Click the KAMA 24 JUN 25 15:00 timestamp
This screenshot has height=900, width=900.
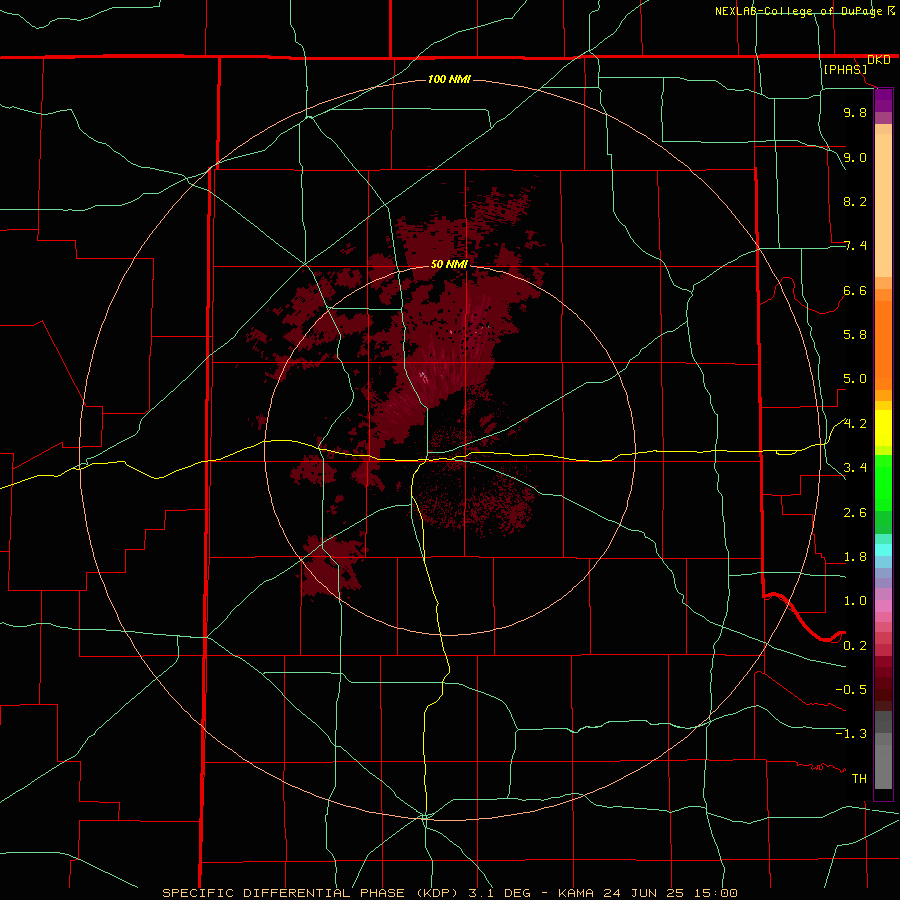coord(647,893)
